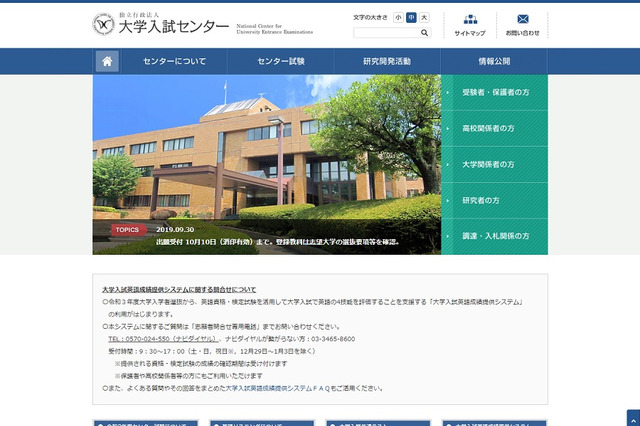
Task: Open the センターについて menu
Action: click(x=174, y=61)
